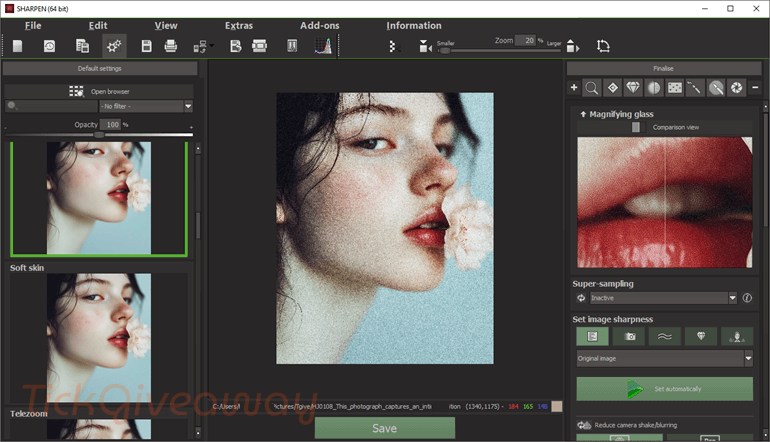Open the No filter dropdown
This screenshot has width=770, height=442.
(x=146, y=106)
